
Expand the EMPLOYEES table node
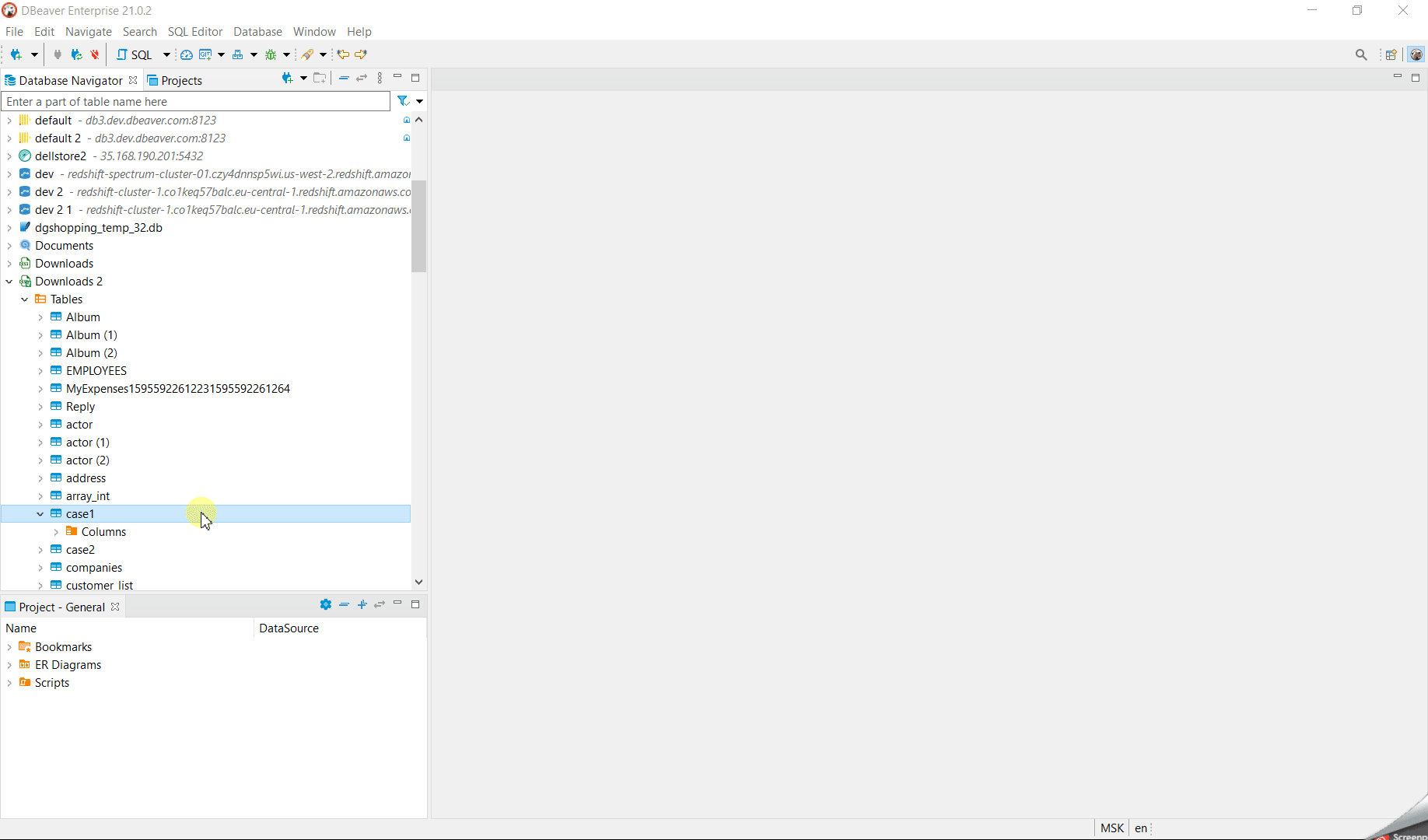click(41, 370)
